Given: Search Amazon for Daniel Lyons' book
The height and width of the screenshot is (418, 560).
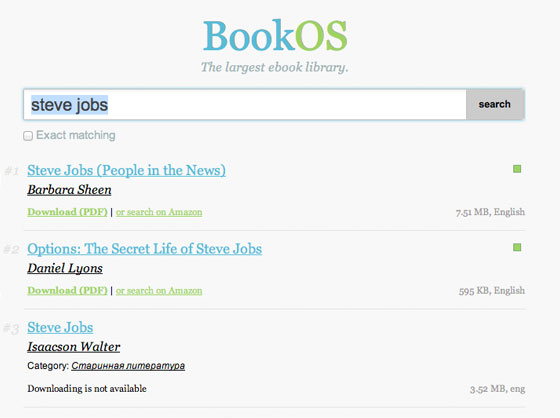Looking at the screenshot, I should pos(159,290).
